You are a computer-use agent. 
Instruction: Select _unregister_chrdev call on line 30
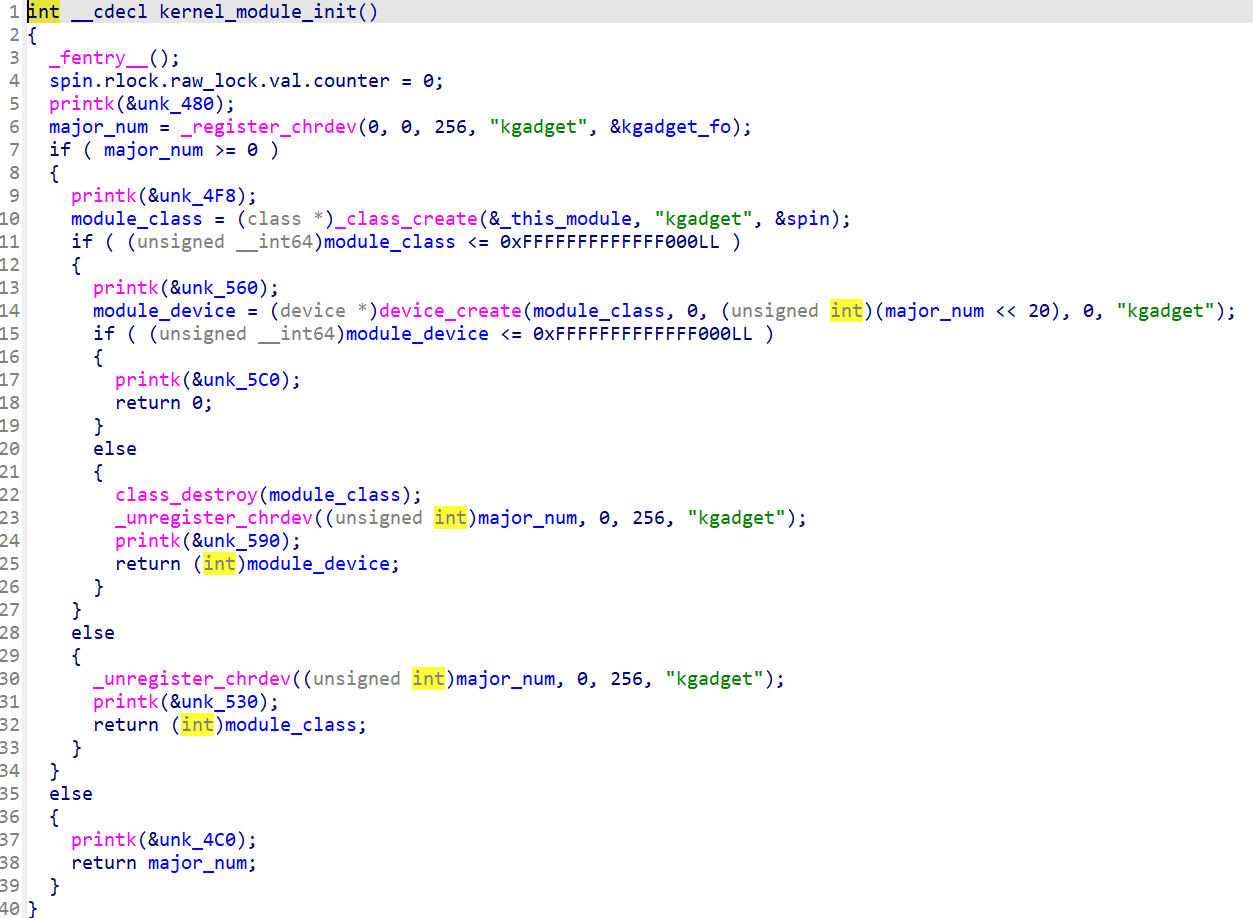tap(192, 679)
